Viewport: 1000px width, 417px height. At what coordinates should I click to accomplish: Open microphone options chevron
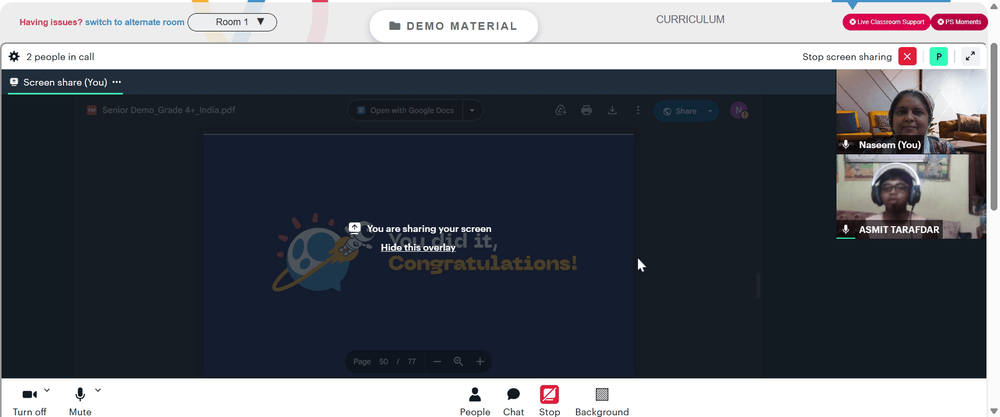98,390
